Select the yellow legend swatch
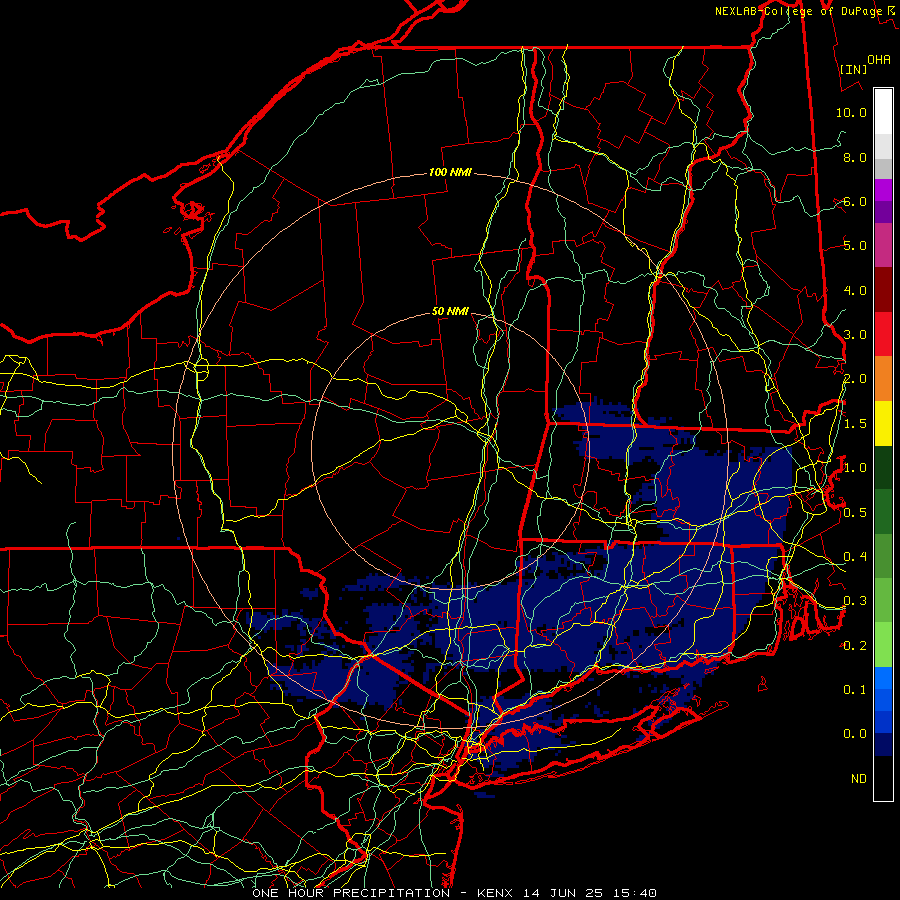 [883, 423]
